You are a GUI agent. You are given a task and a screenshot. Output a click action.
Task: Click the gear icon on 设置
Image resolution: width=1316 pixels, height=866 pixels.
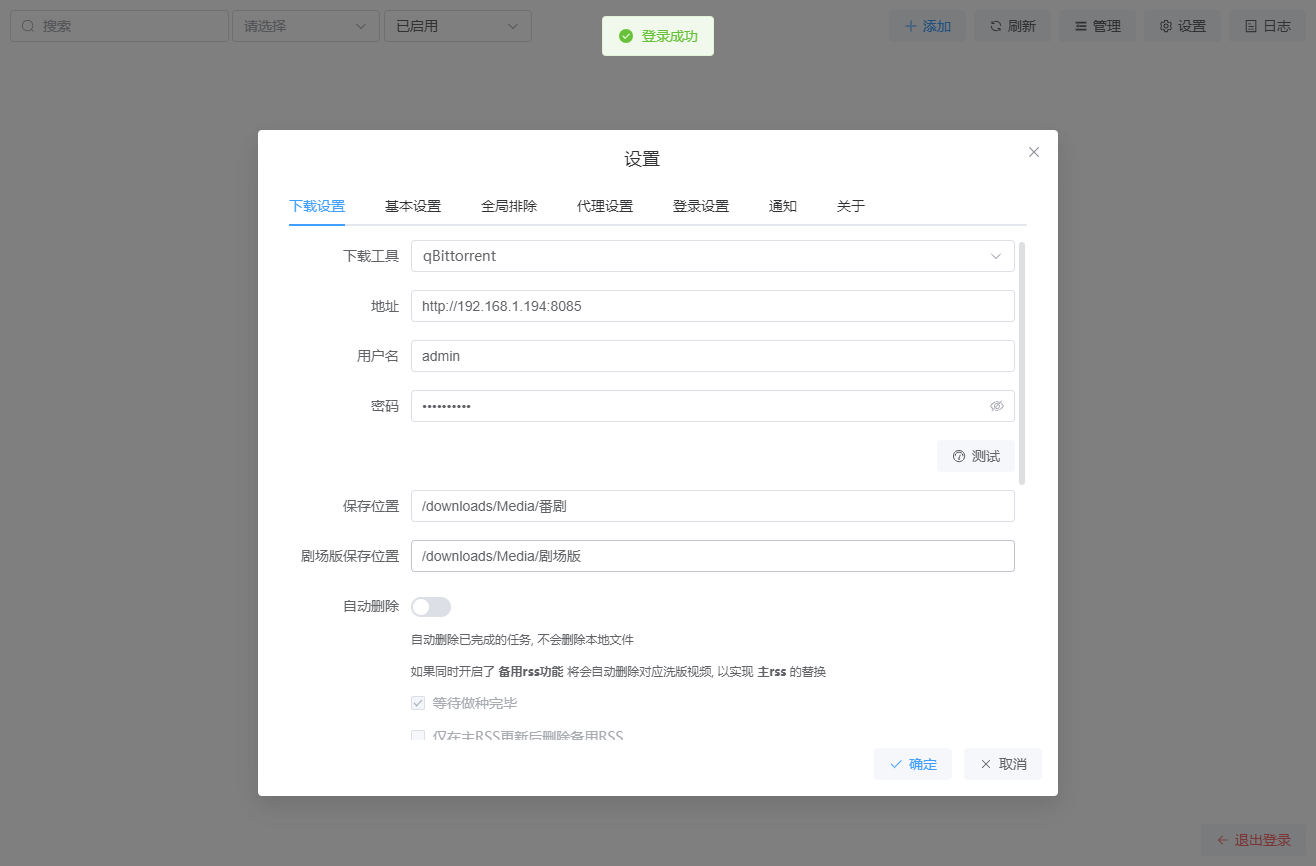(1165, 26)
